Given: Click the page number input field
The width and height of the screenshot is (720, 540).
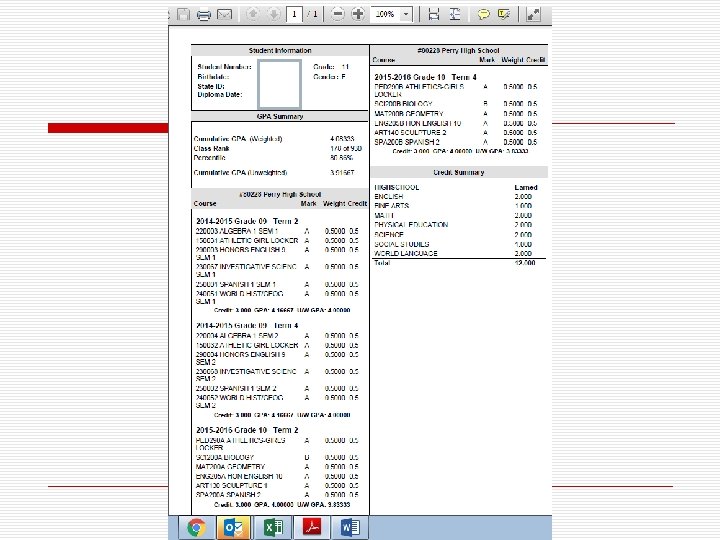Looking at the screenshot, I should point(294,14).
